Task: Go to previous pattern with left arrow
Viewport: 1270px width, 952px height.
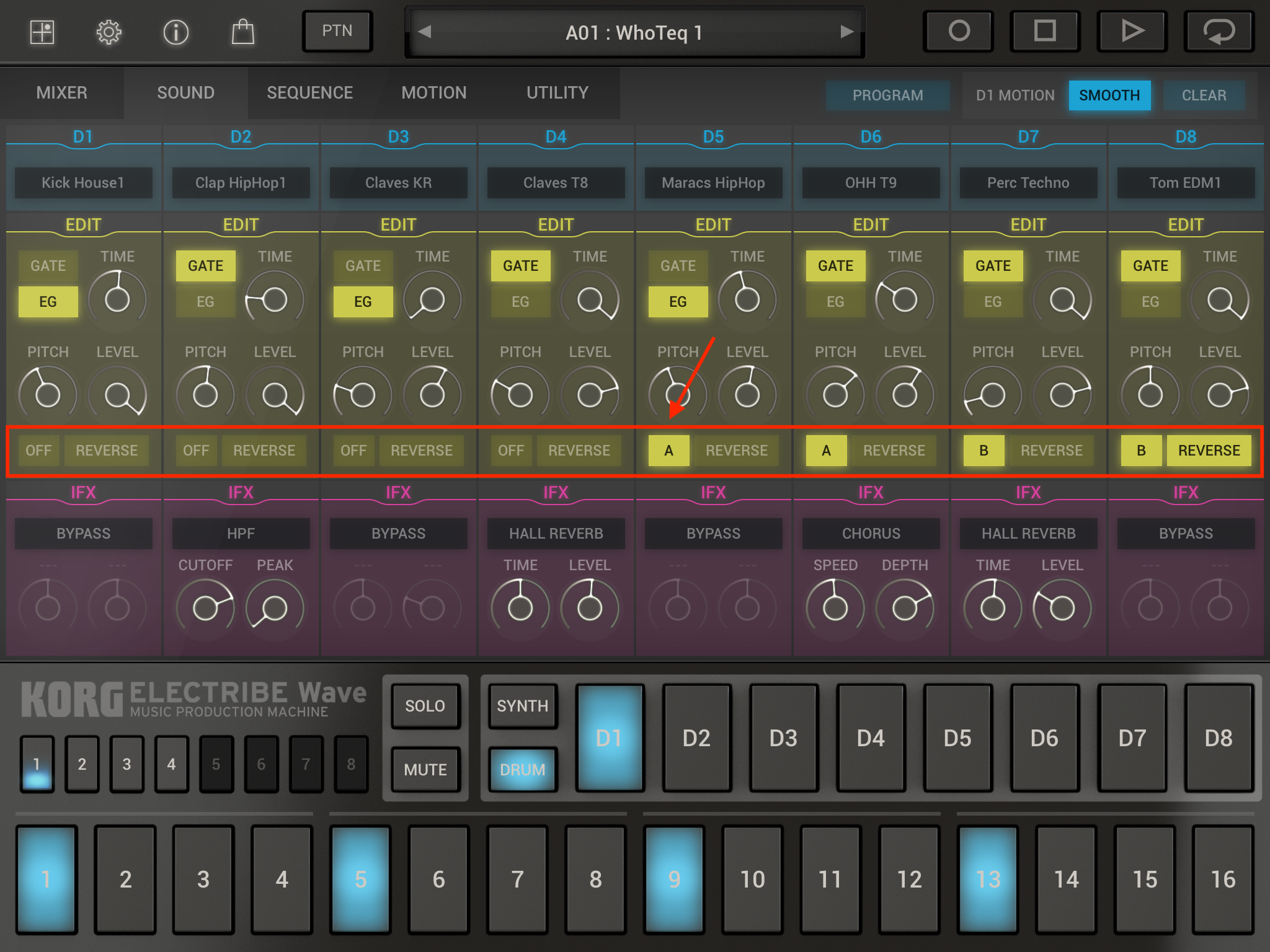Action: click(x=425, y=32)
